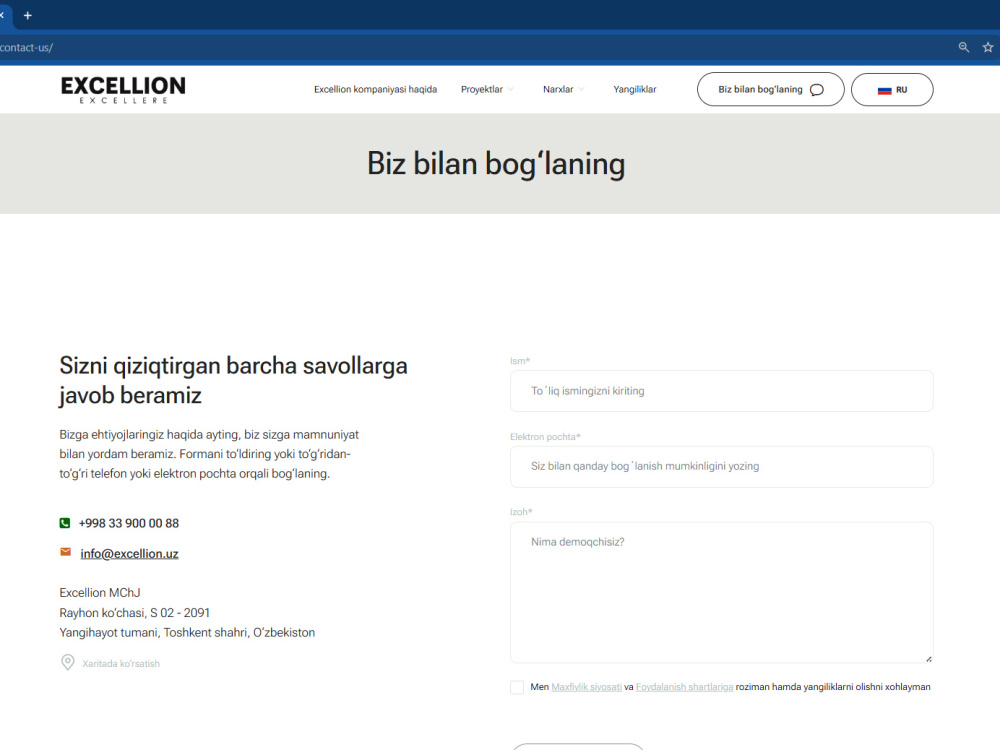This screenshot has width=1000, height=750.
Task: Expand the Narxlar dropdown arrow
Action: point(581,89)
